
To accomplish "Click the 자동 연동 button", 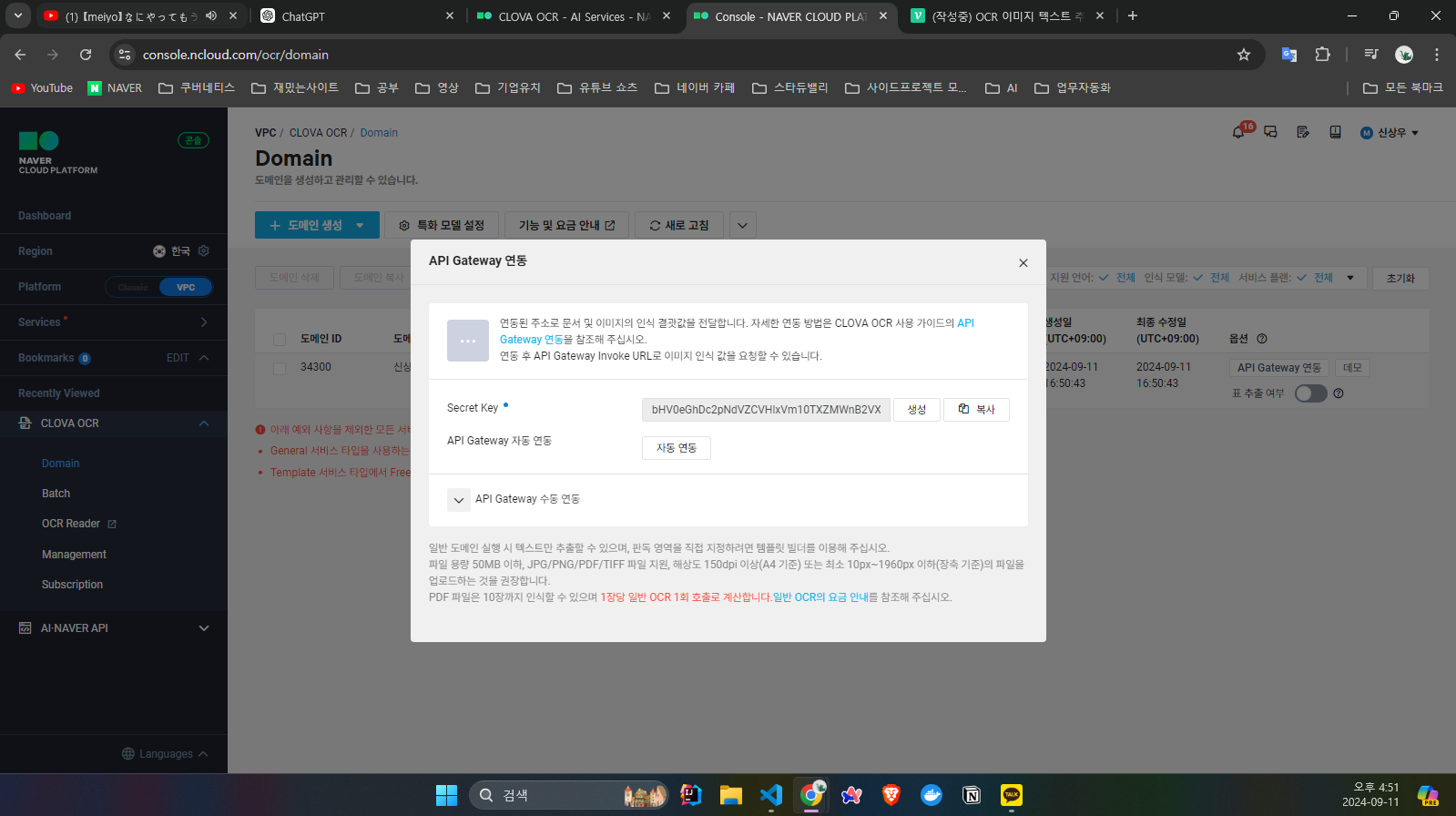I will pyautogui.click(x=677, y=448).
